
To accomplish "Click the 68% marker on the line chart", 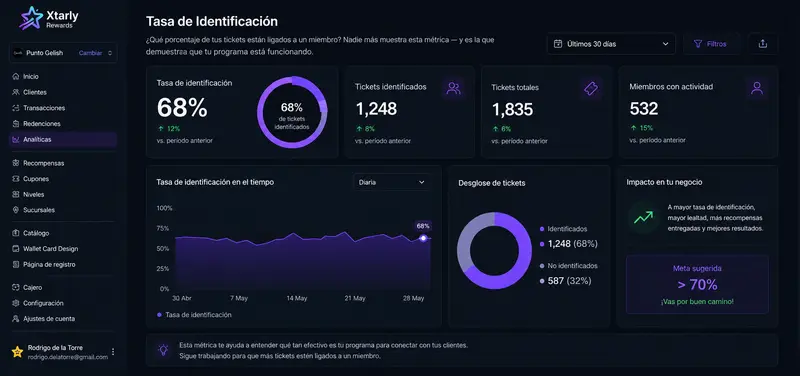I will [x=423, y=238].
